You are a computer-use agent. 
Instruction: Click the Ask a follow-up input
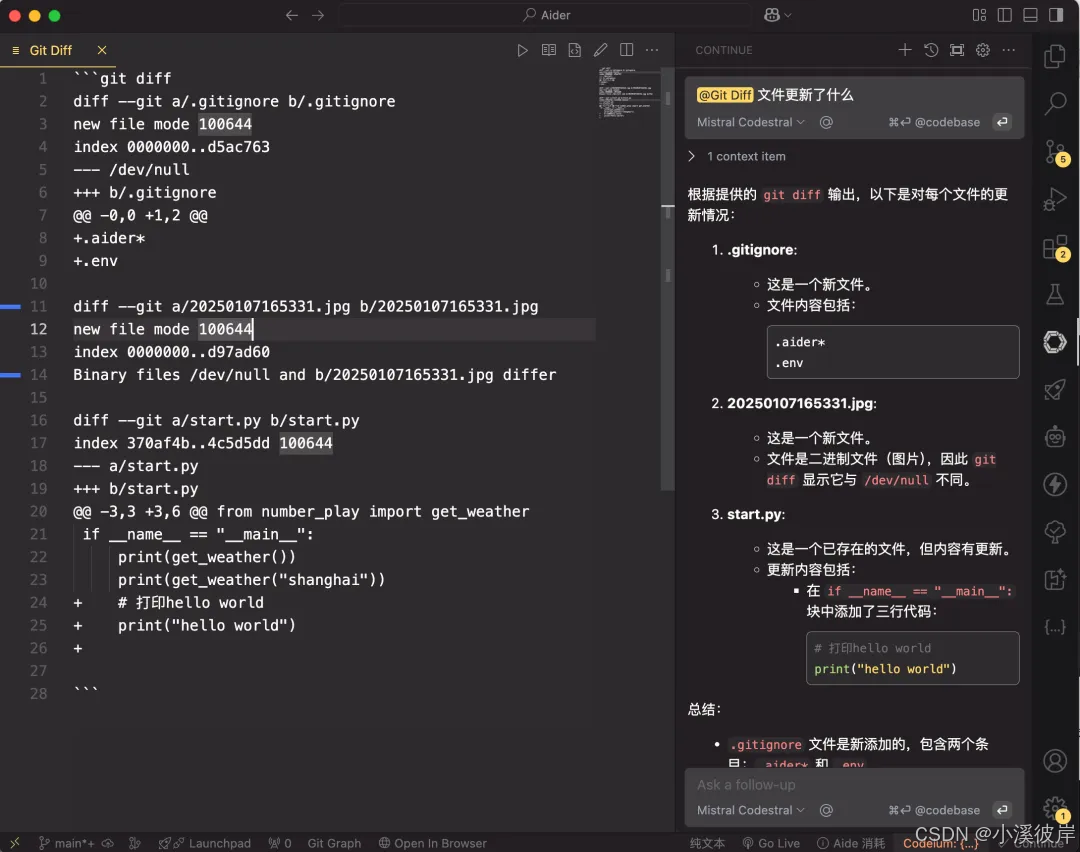click(854, 785)
